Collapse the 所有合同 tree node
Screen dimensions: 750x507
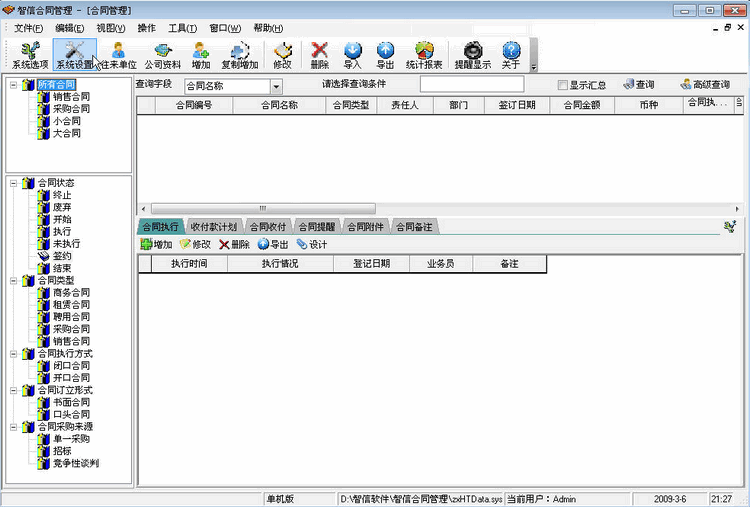(x=13, y=85)
